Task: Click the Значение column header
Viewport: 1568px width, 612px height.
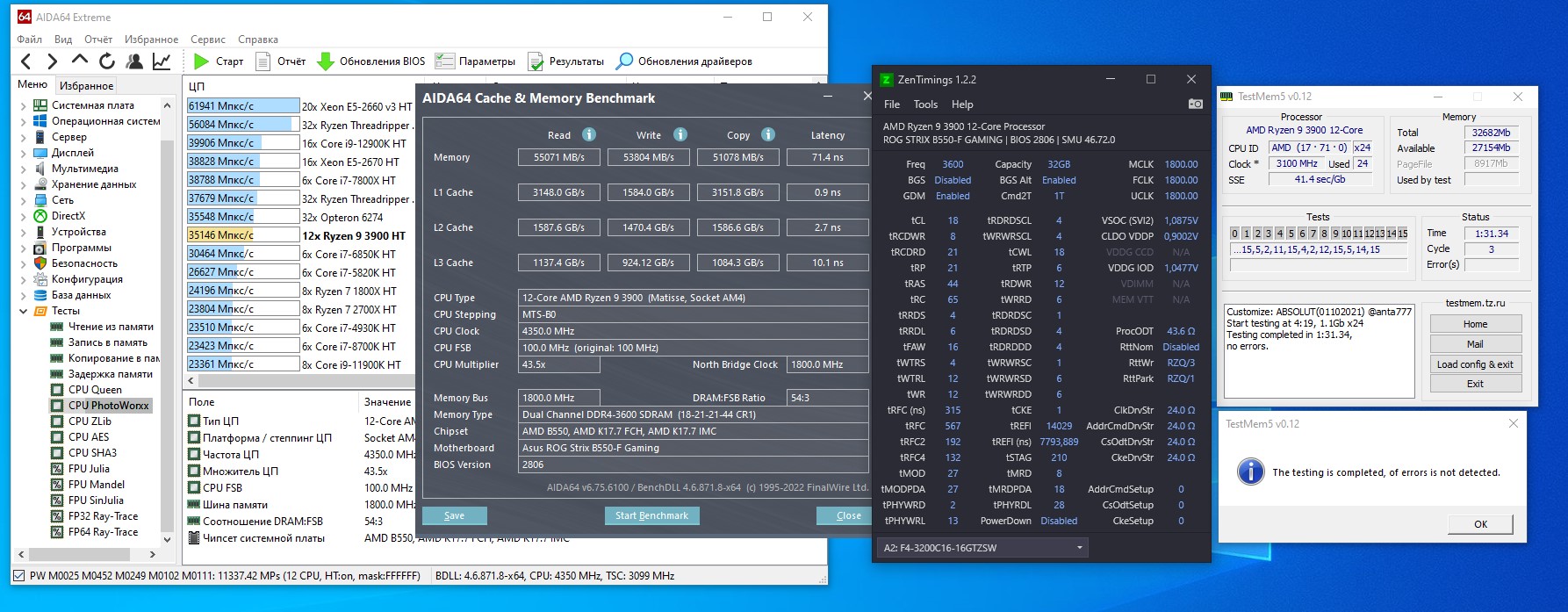Action: point(387,402)
